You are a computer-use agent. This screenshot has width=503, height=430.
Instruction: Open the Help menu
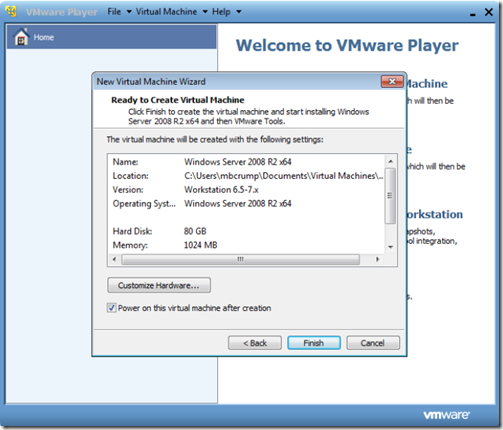click(221, 12)
